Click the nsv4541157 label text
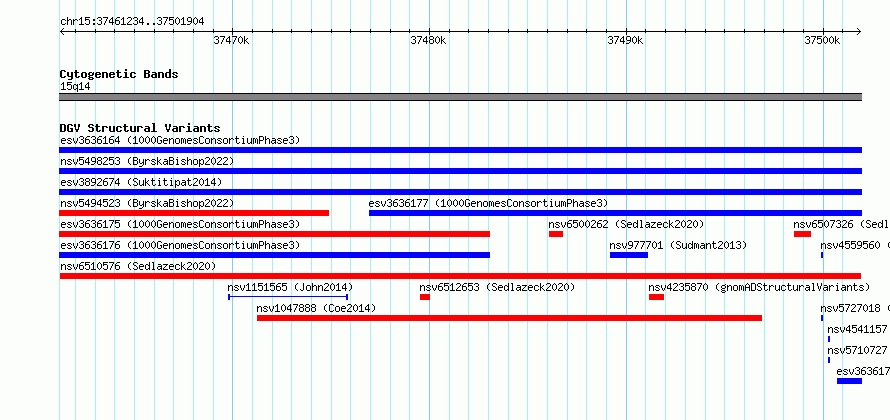The image size is (890, 420). click(858, 329)
